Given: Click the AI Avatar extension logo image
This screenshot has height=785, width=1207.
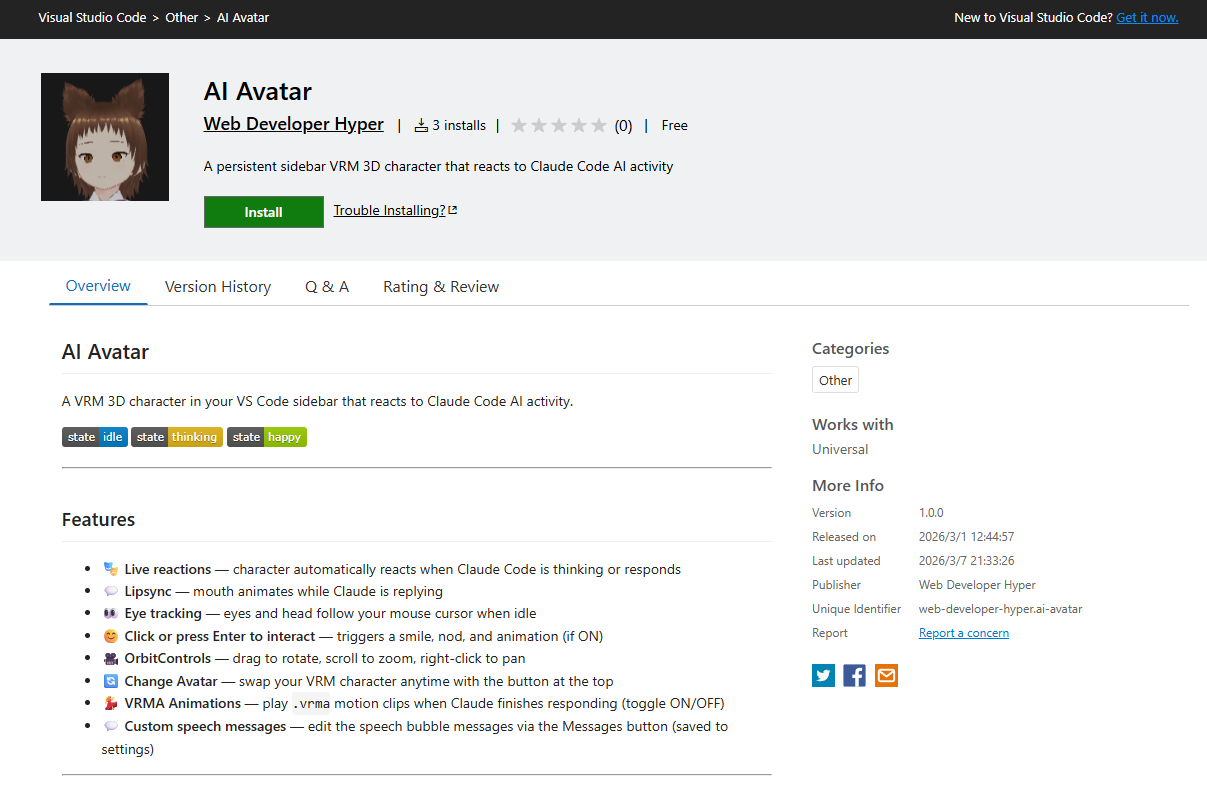Looking at the screenshot, I should (x=105, y=137).
